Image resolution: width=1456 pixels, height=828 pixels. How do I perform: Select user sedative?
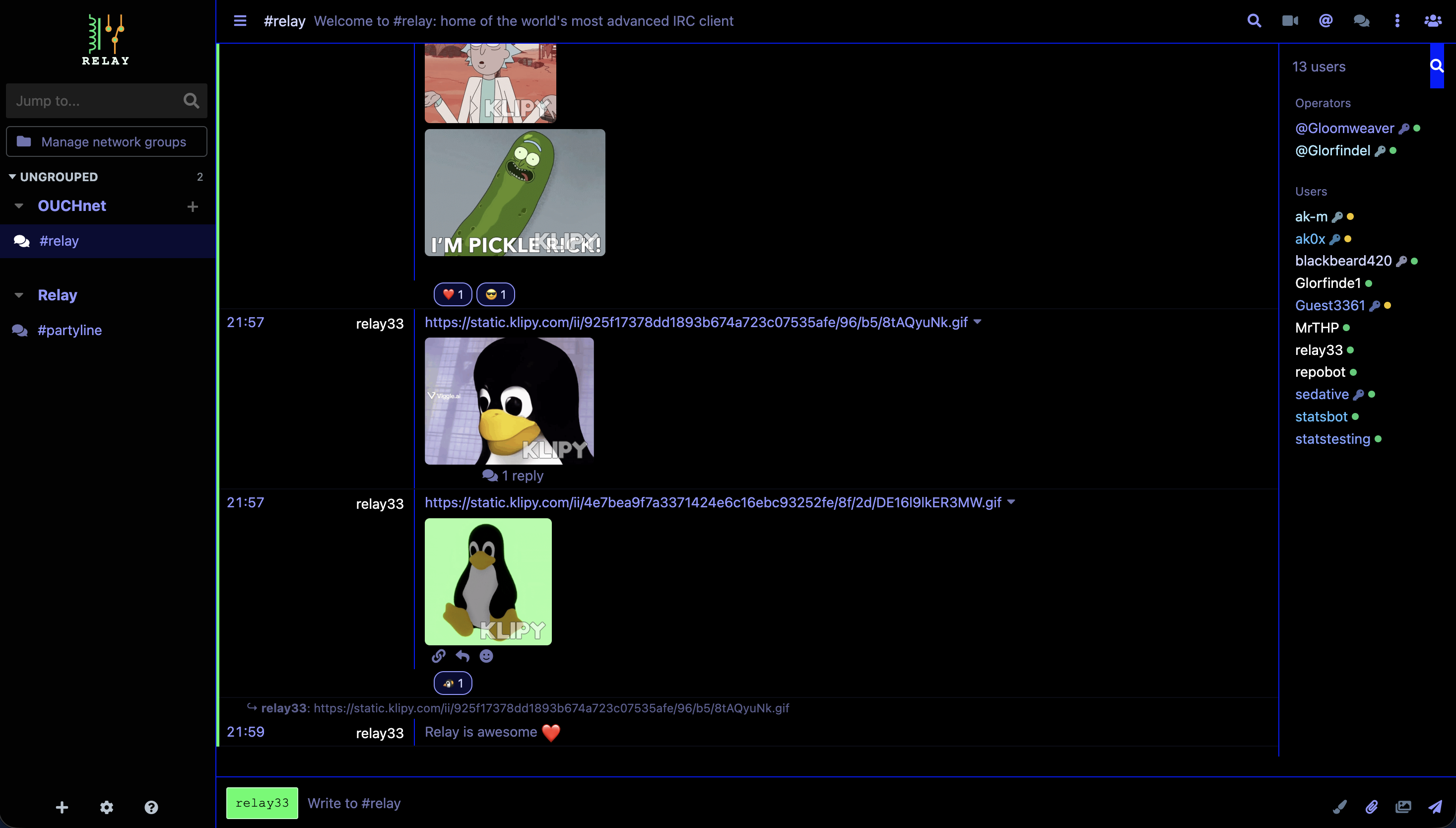click(x=1322, y=394)
